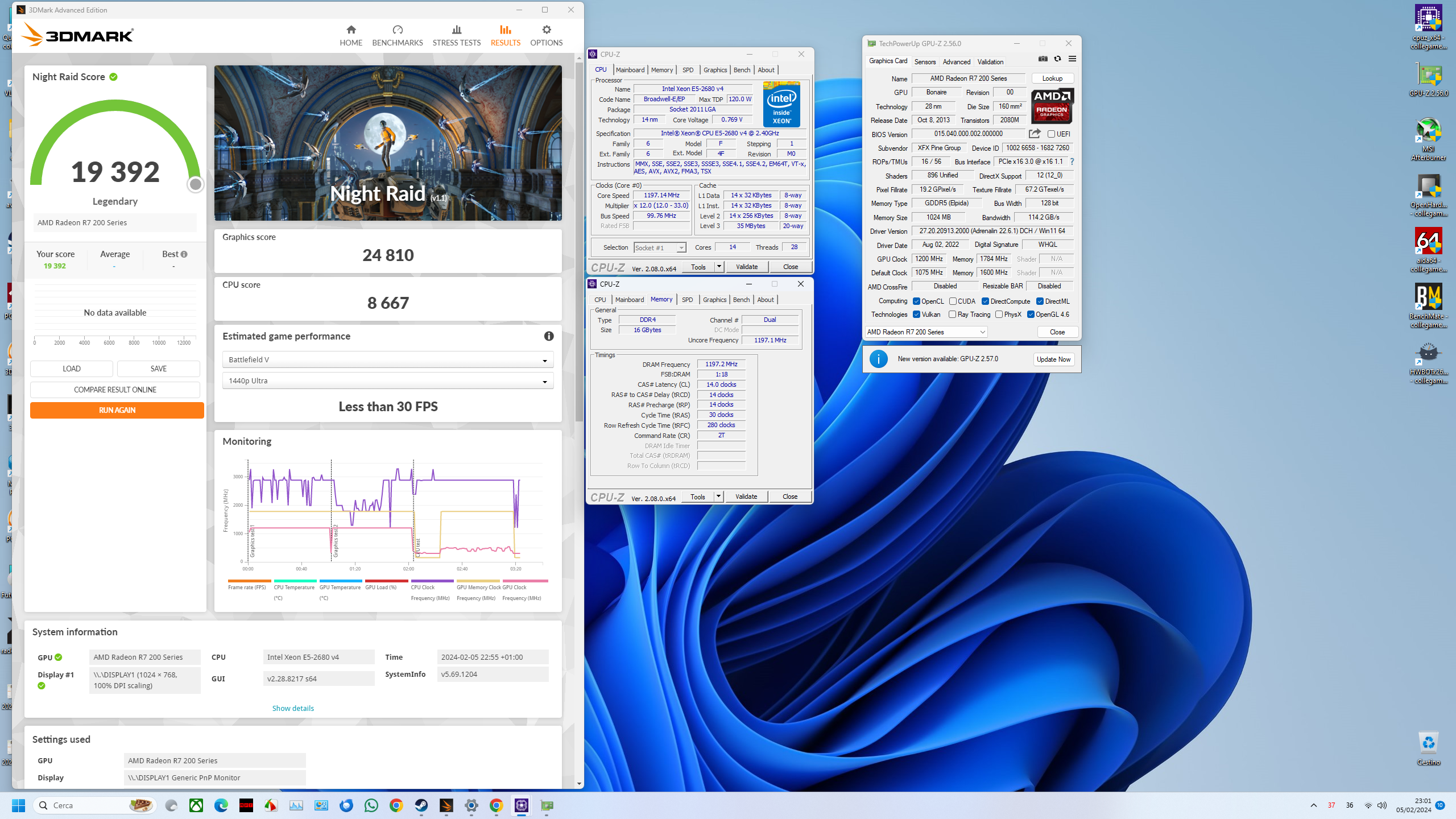Image resolution: width=1456 pixels, height=819 pixels.
Task: Switch to the Advanced tab in GPU-Z
Action: 957,62
